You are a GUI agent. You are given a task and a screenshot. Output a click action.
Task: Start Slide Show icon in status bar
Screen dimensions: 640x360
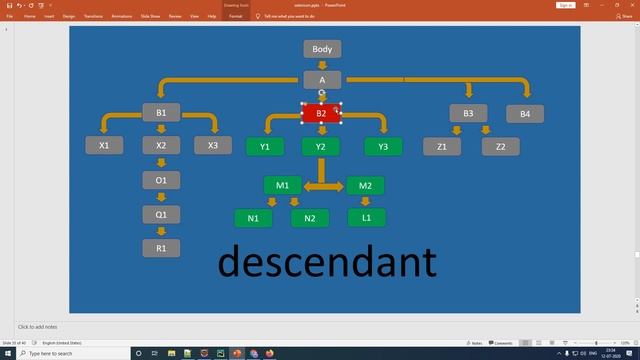[x=565, y=343]
